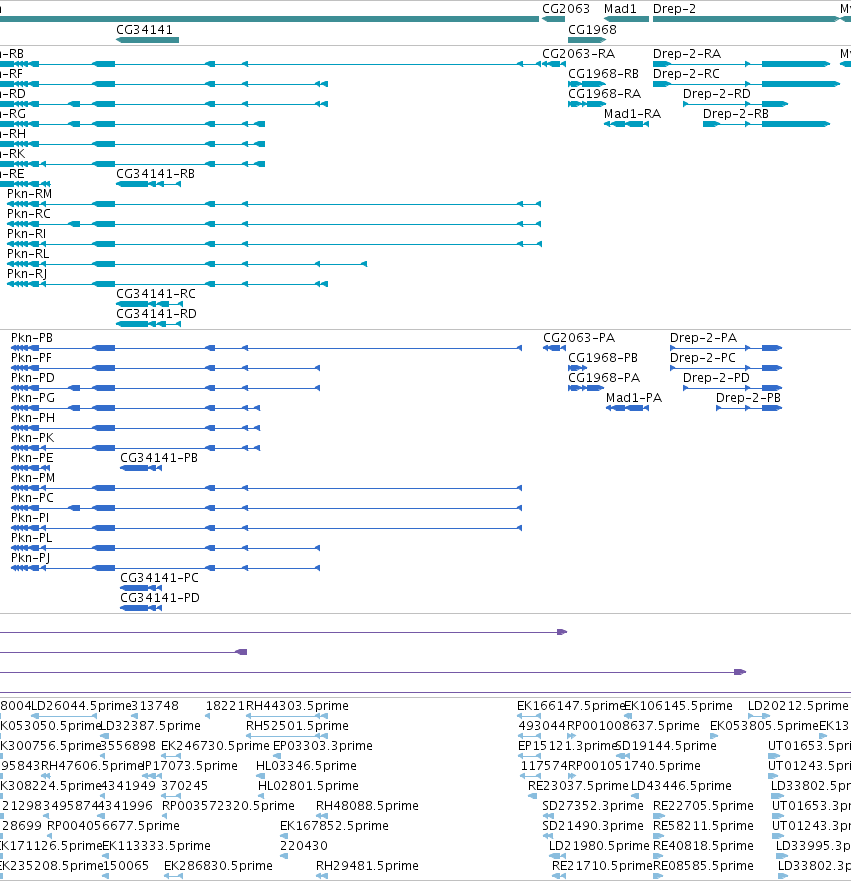The image size is (851, 881).
Task: Click the Drep-2 gene label
Action: pyautogui.click(x=674, y=9)
